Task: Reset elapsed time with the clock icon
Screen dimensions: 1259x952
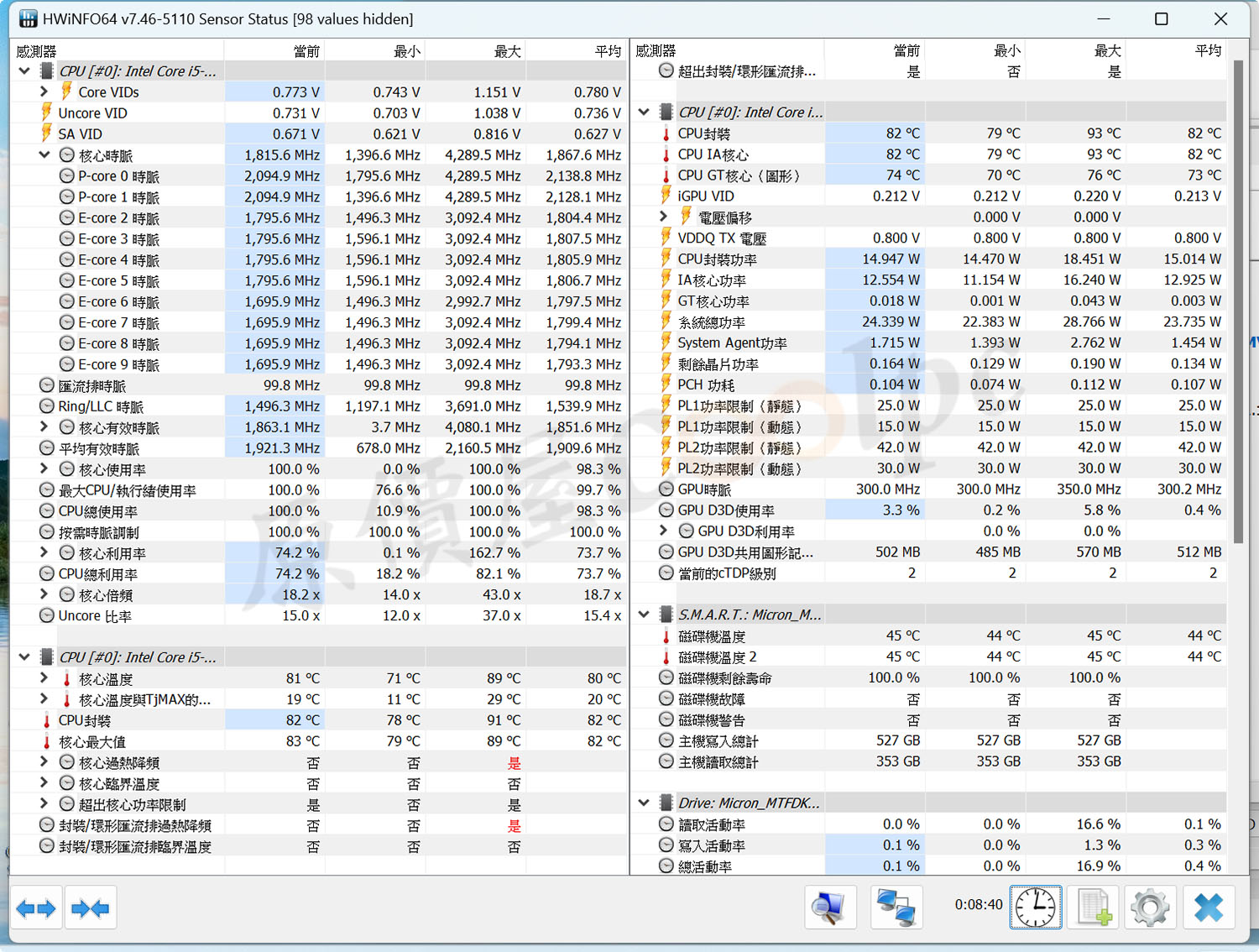Action: [1036, 908]
